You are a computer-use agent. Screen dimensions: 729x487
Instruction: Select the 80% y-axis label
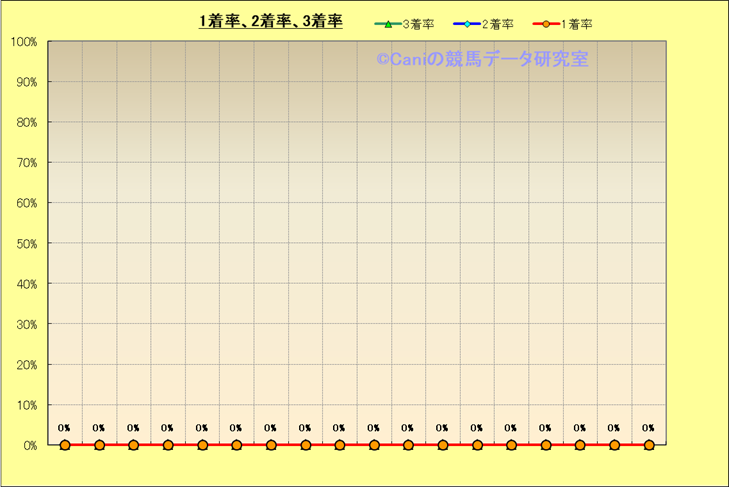point(26,123)
